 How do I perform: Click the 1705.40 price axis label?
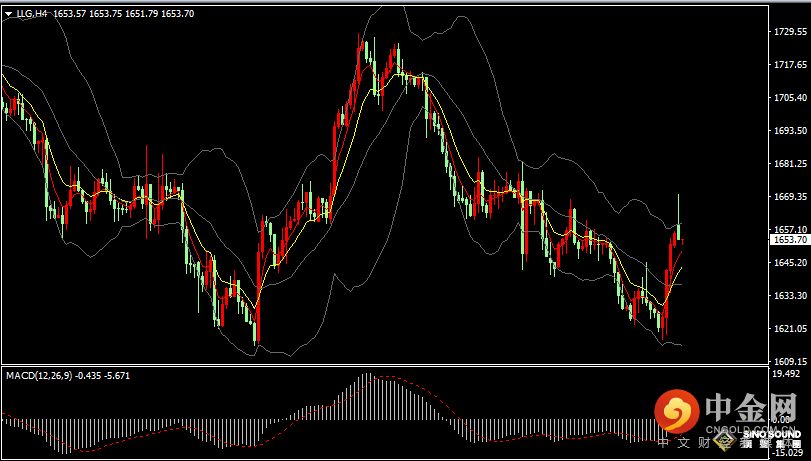(x=789, y=98)
